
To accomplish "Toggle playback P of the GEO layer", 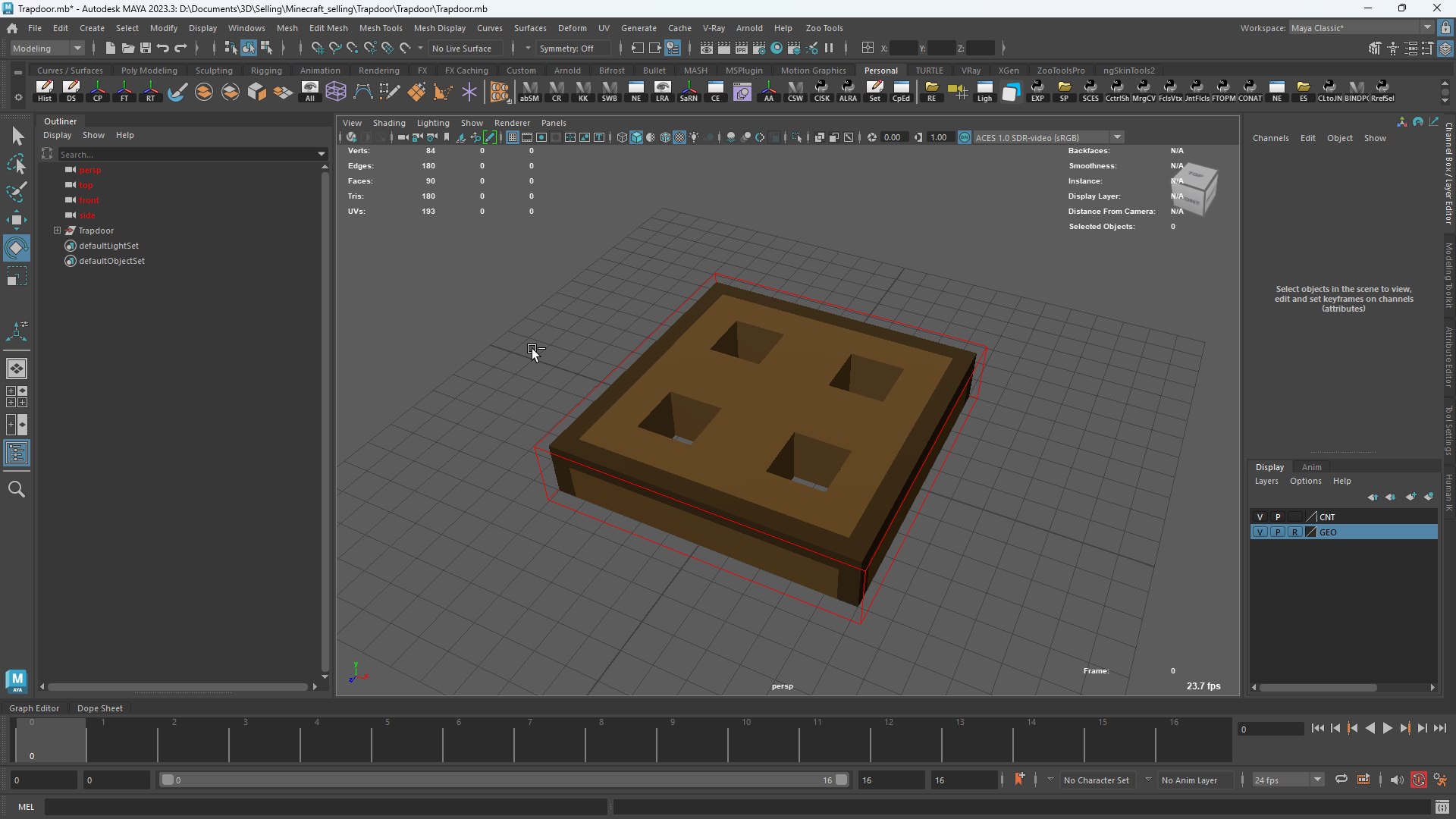I will pos(1278,532).
